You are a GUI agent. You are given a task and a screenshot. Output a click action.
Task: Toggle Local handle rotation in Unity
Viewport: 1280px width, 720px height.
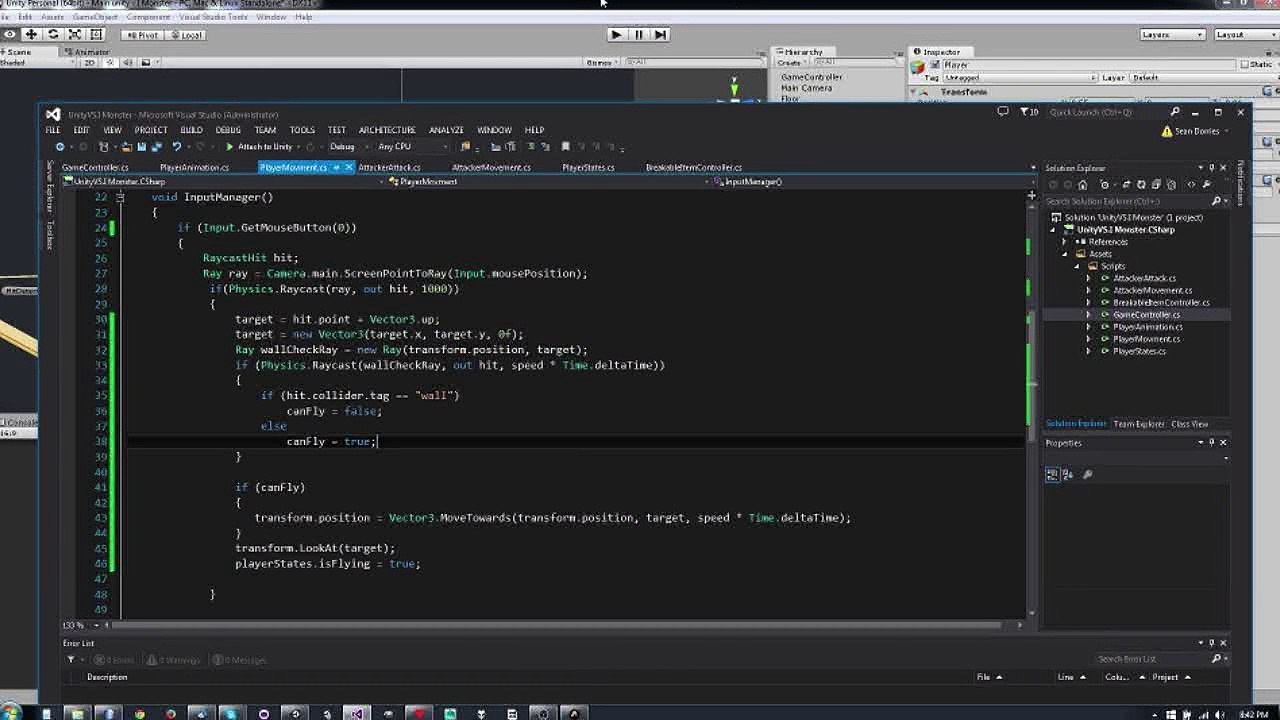185,35
